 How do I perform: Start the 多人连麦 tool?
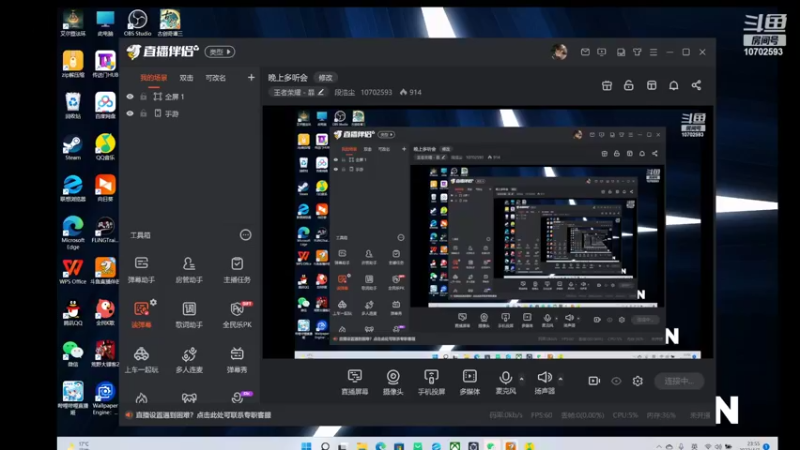click(x=189, y=359)
